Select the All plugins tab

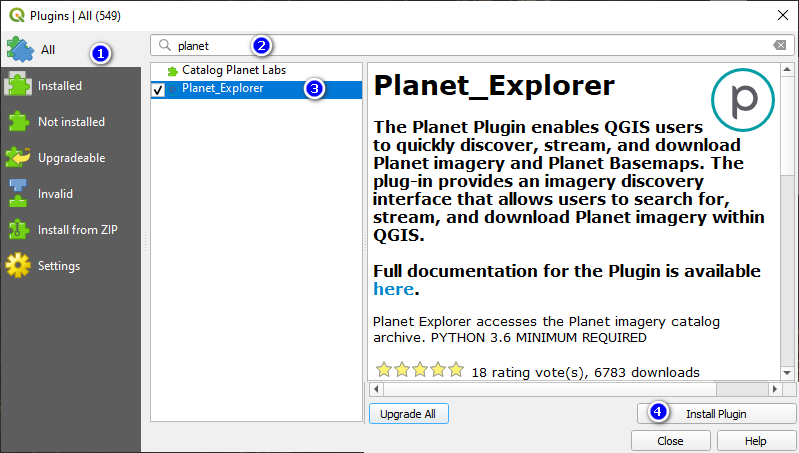click(71, 49)
